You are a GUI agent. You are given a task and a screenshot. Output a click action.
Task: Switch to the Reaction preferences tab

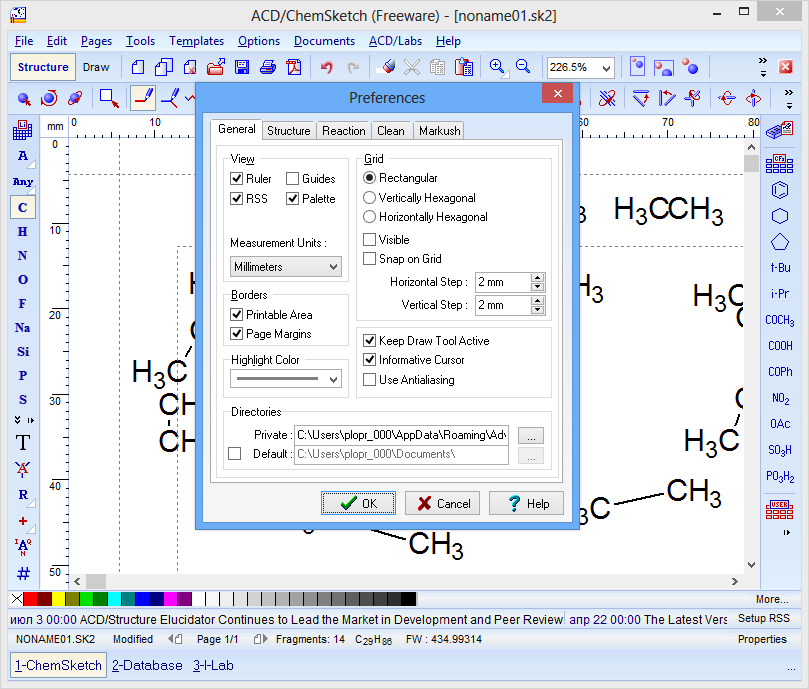pos(344,131)
